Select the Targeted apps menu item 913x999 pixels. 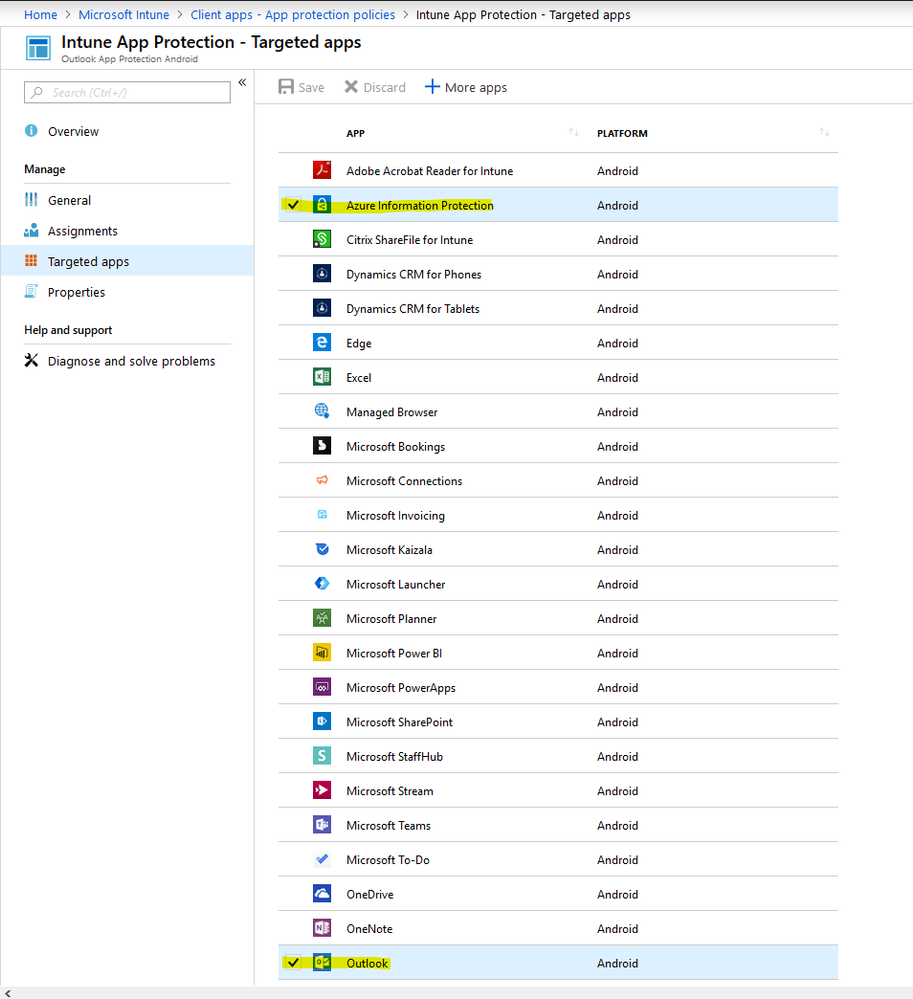click(127, 261)
